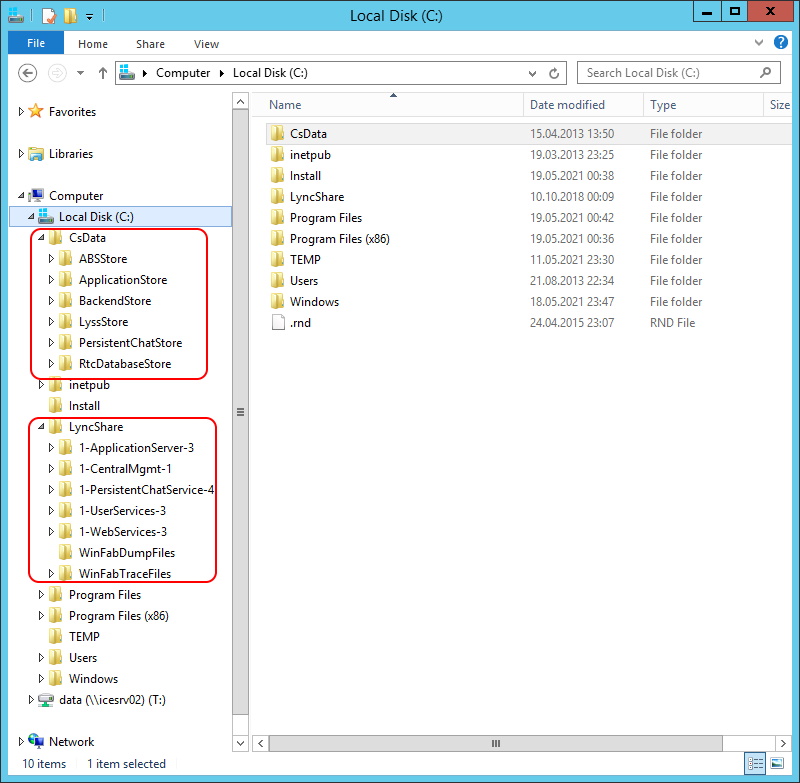Switch to the Home ribbon tab
Image resolution: width=800 pixels, height=783 pixels.
tap(92, 44)
